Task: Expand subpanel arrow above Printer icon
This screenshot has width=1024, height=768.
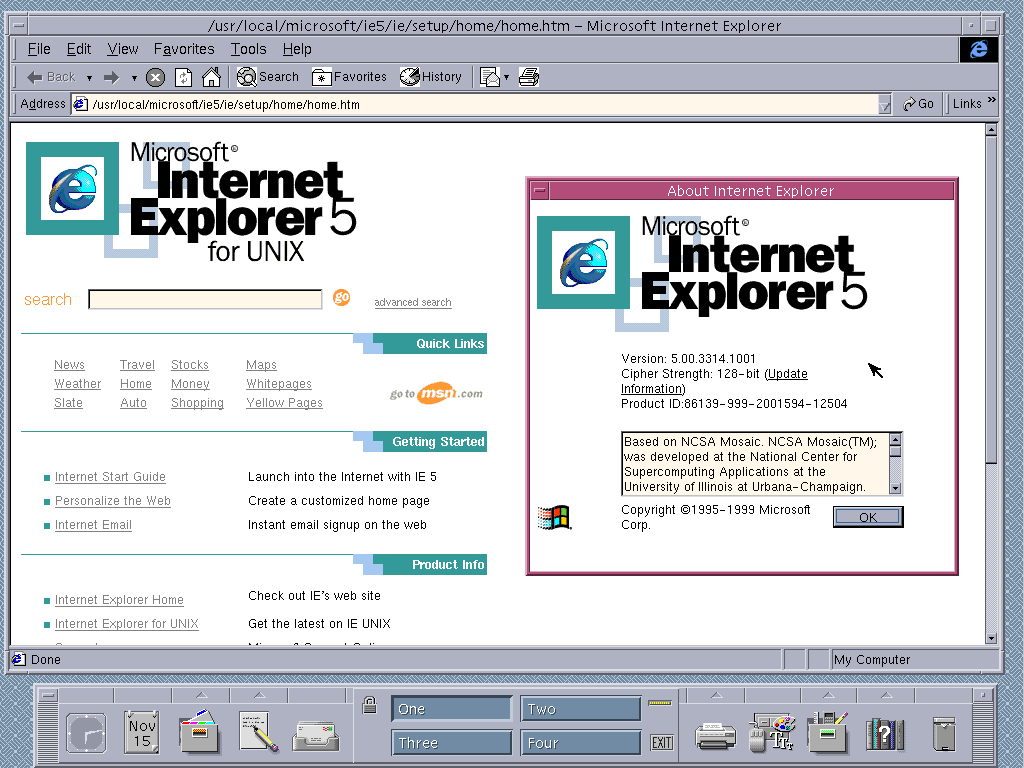Action: pyautogui.click(x=716, y=694)
